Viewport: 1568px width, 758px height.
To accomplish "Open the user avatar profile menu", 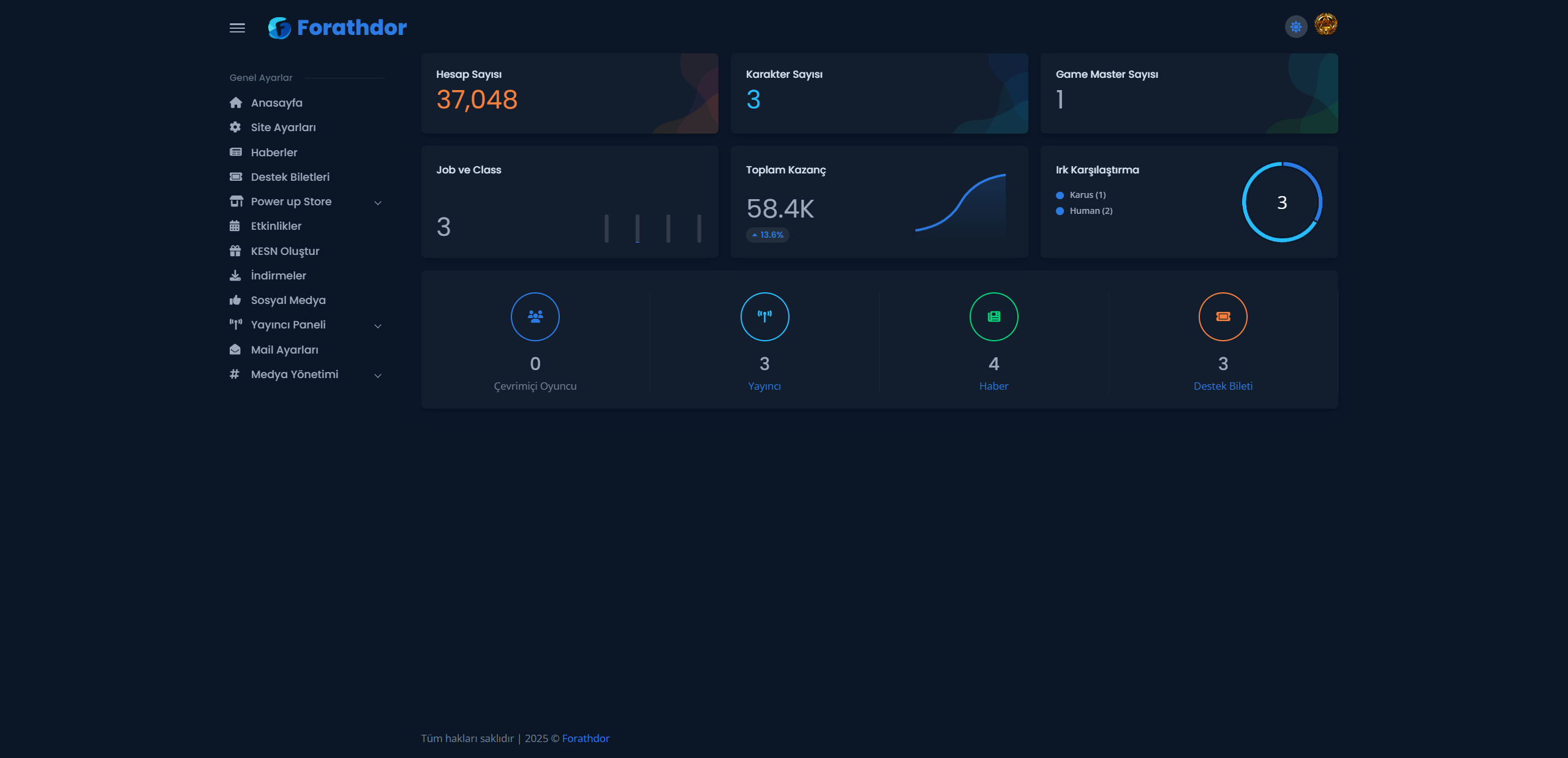I will (x=1325, y=25).
